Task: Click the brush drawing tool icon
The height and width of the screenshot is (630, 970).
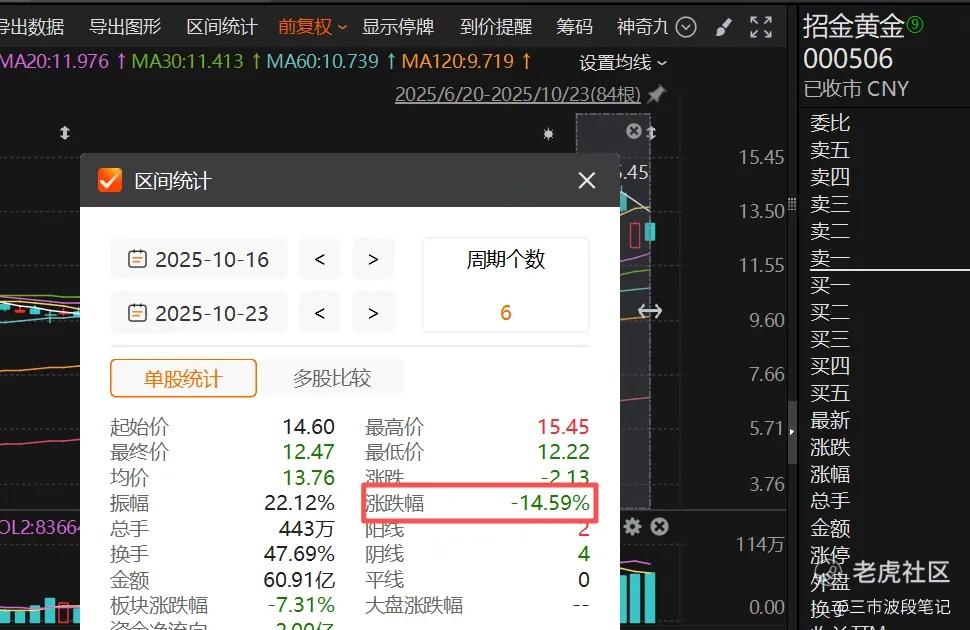Action: pos(723,27)
